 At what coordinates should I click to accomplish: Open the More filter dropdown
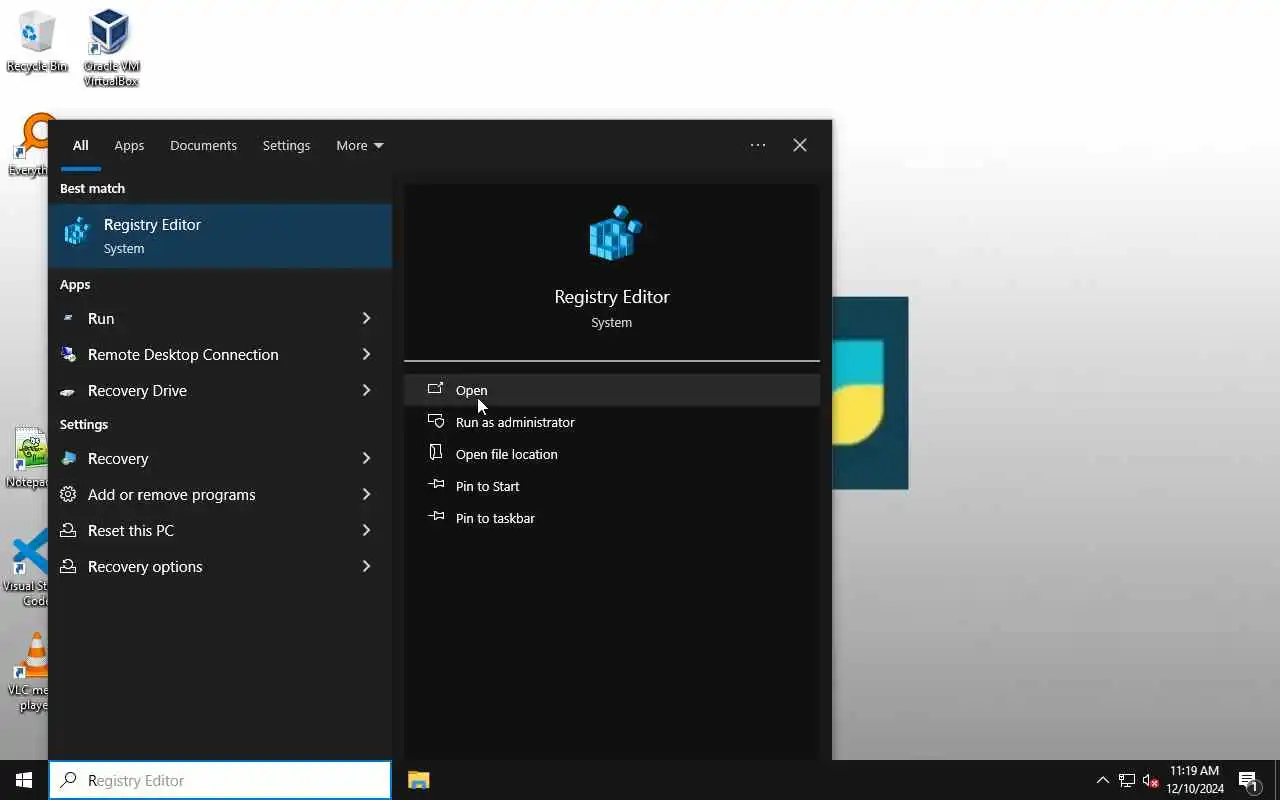tap(360, 145)
